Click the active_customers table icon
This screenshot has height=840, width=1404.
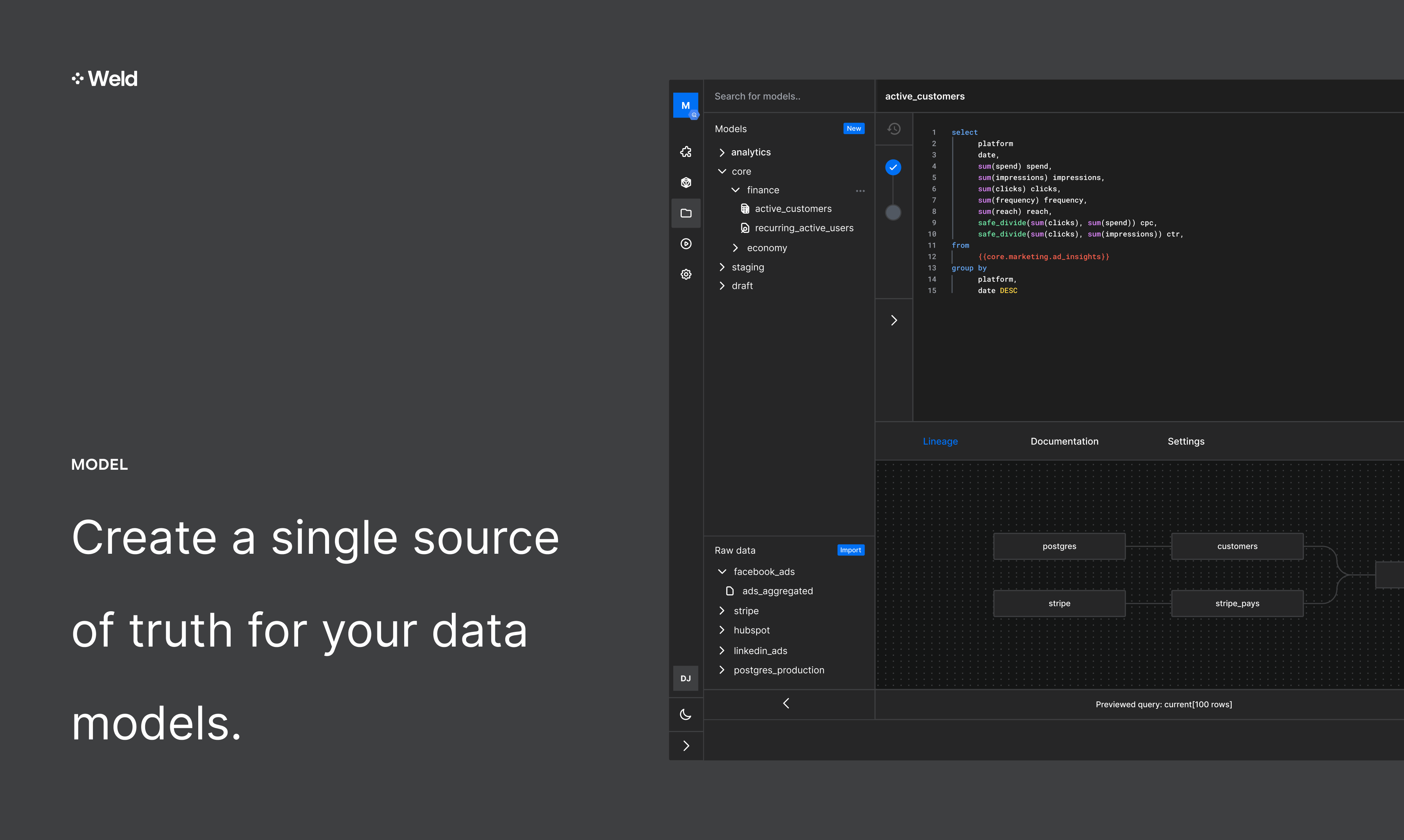click(x=745, y=209)
